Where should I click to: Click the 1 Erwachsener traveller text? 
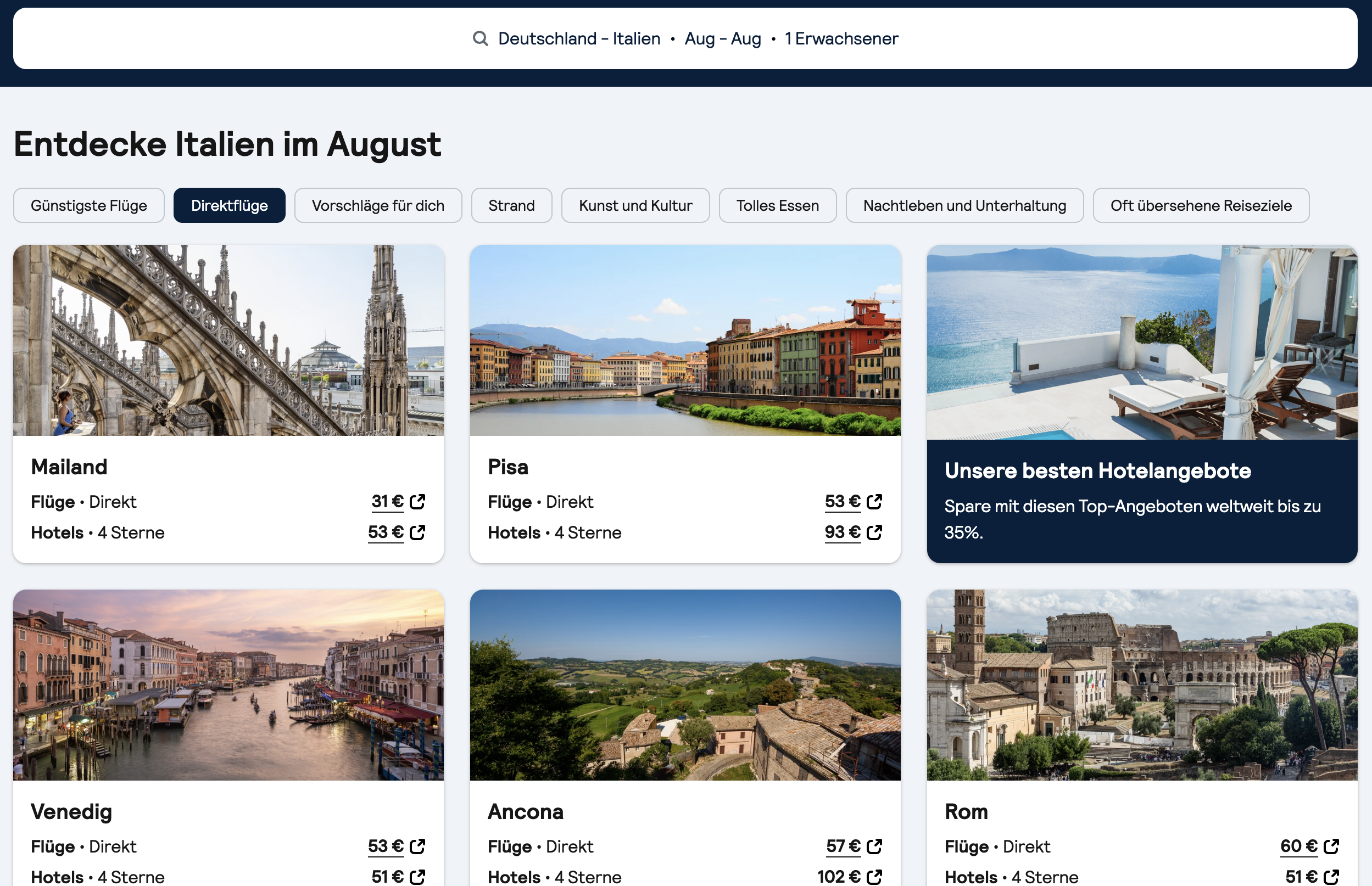[841, 38]
